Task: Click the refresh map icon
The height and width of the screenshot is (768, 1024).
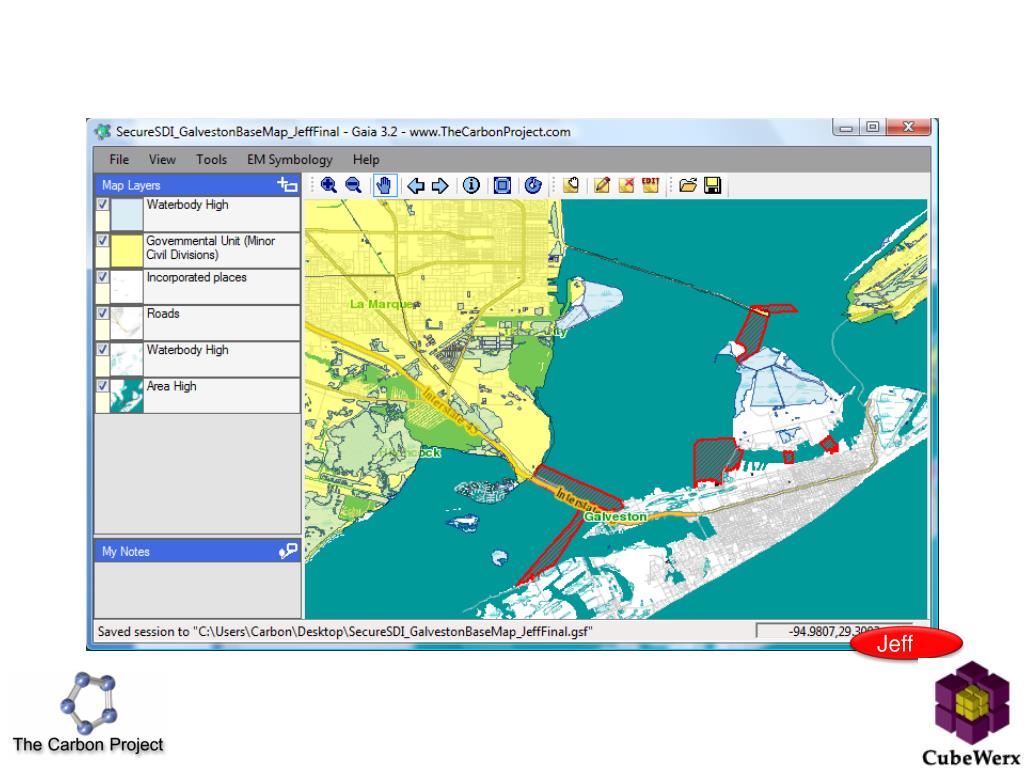Action: 533,185
